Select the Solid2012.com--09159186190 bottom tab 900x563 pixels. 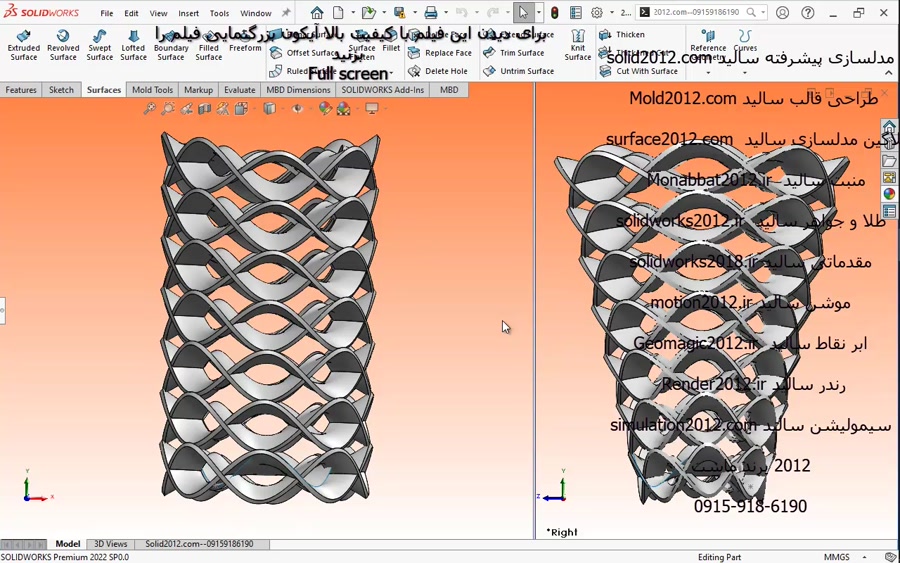[x=199, y=543]
